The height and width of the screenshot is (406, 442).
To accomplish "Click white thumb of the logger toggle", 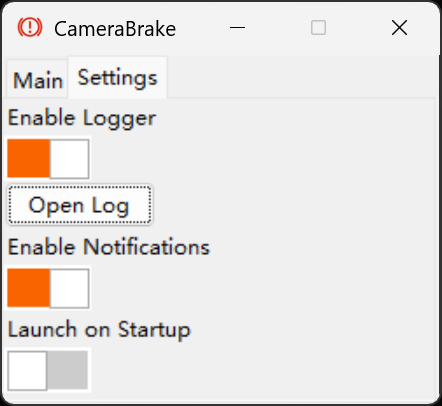I will [69, 159].
